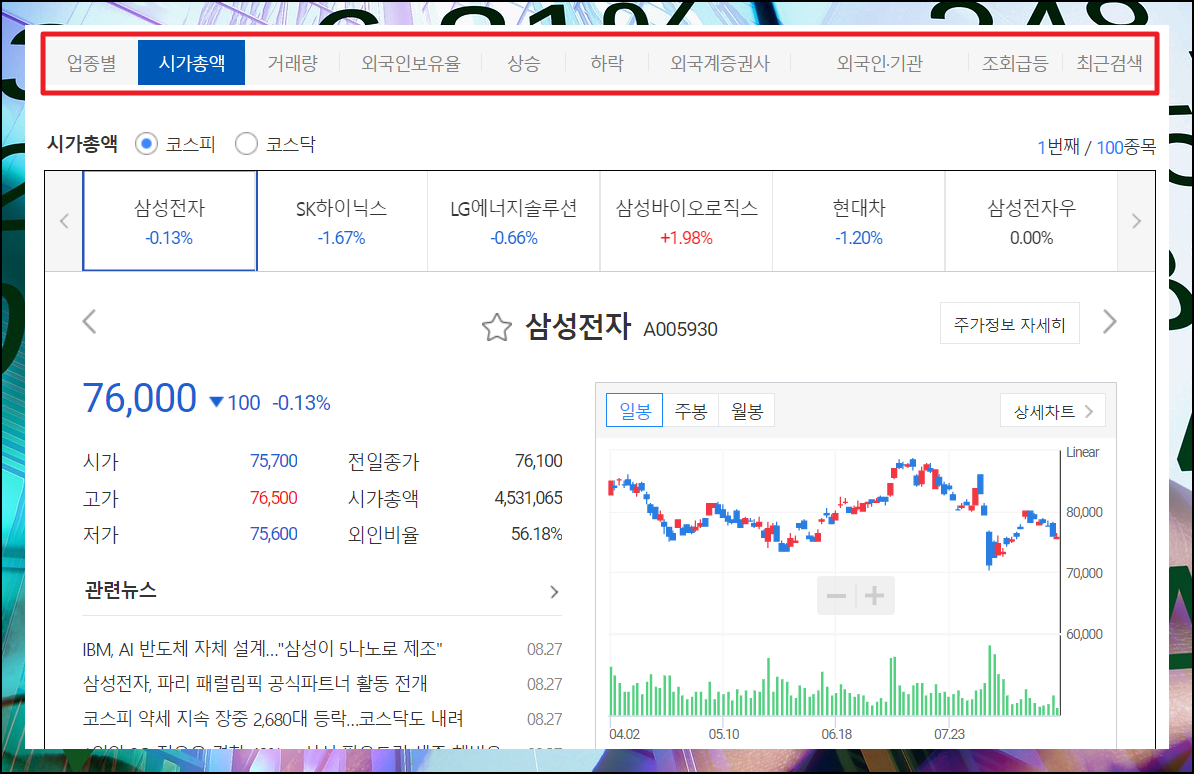Image resolution: width=1194 pixels, height=774 pixels.
Task: Open 주가정보 자세히 details
Action: [1010, 324]
